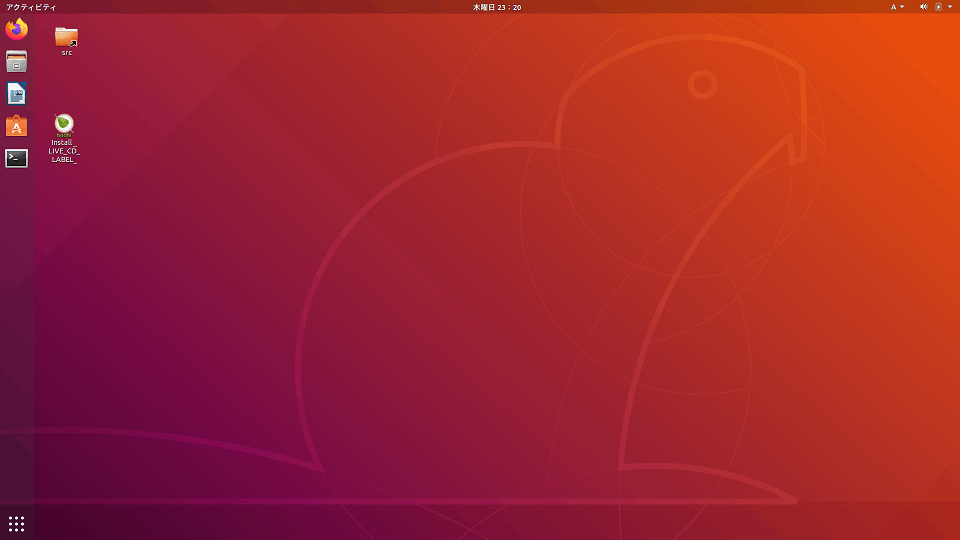
Task: Select the Install LIVE_CD_LABEL desktop icon
Action: pos(64,138)
